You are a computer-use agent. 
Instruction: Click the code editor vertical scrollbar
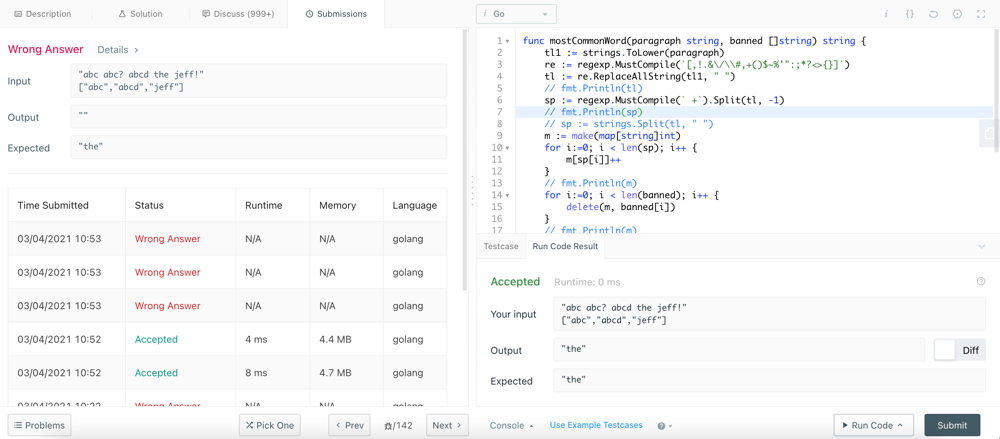click(996, 93)
